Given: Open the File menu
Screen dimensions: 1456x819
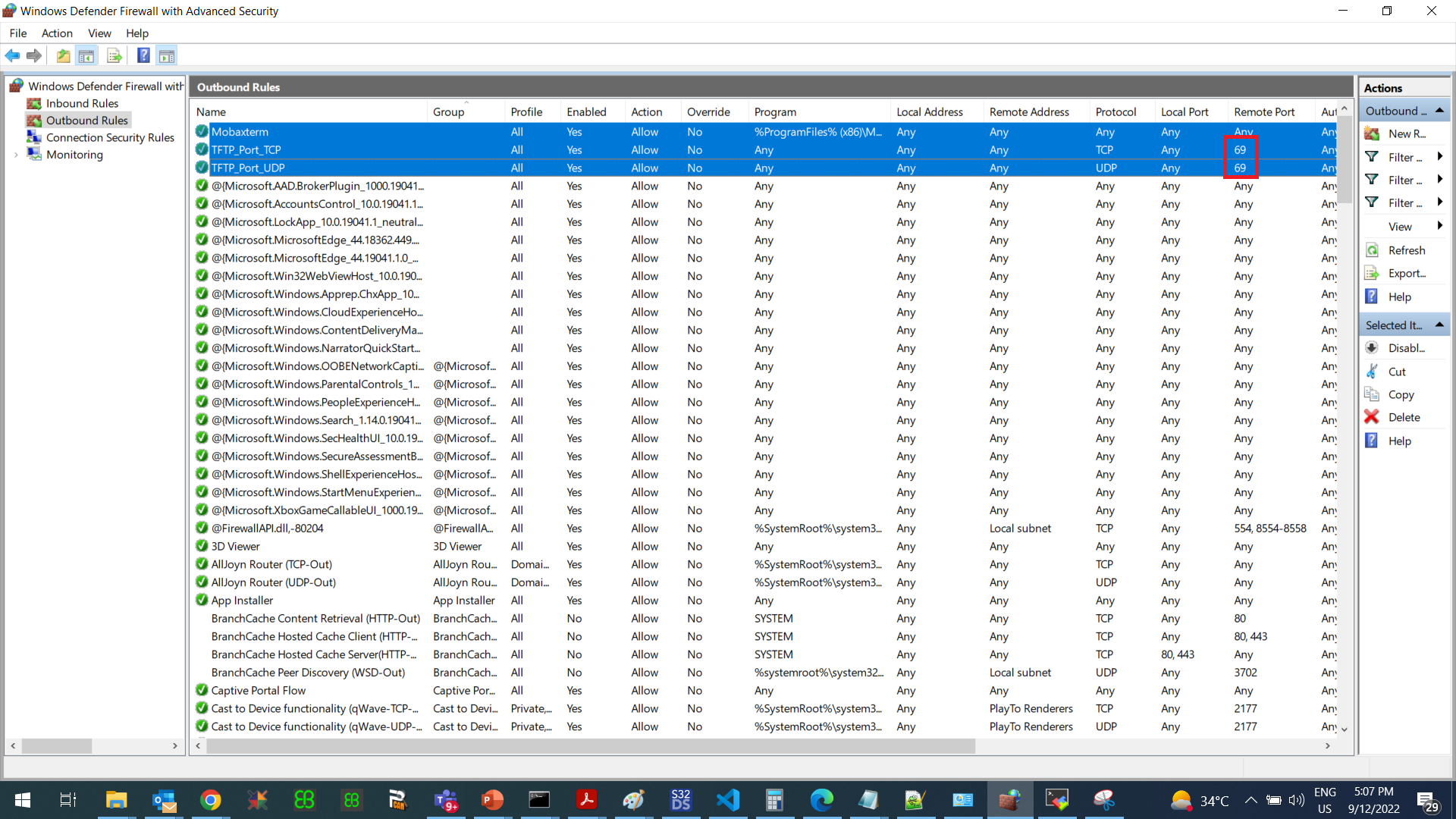Looking at the screenshot, I should 18,33.
